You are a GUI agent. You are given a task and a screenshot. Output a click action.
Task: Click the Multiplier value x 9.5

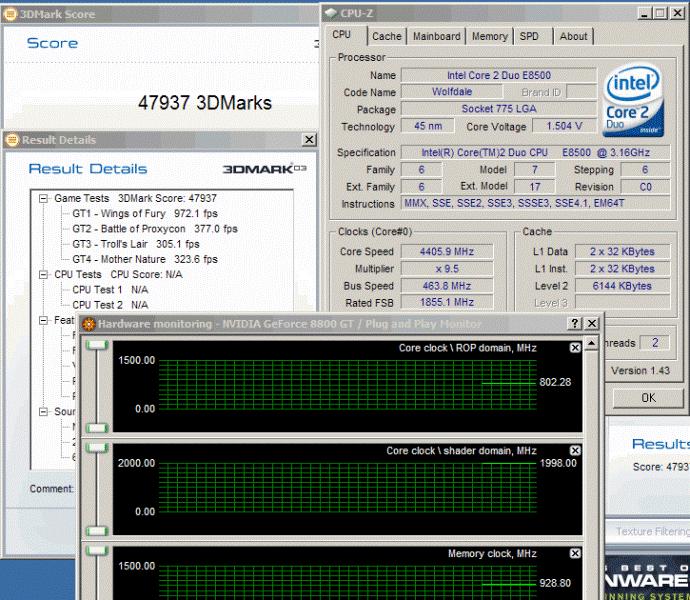point(447,269)
